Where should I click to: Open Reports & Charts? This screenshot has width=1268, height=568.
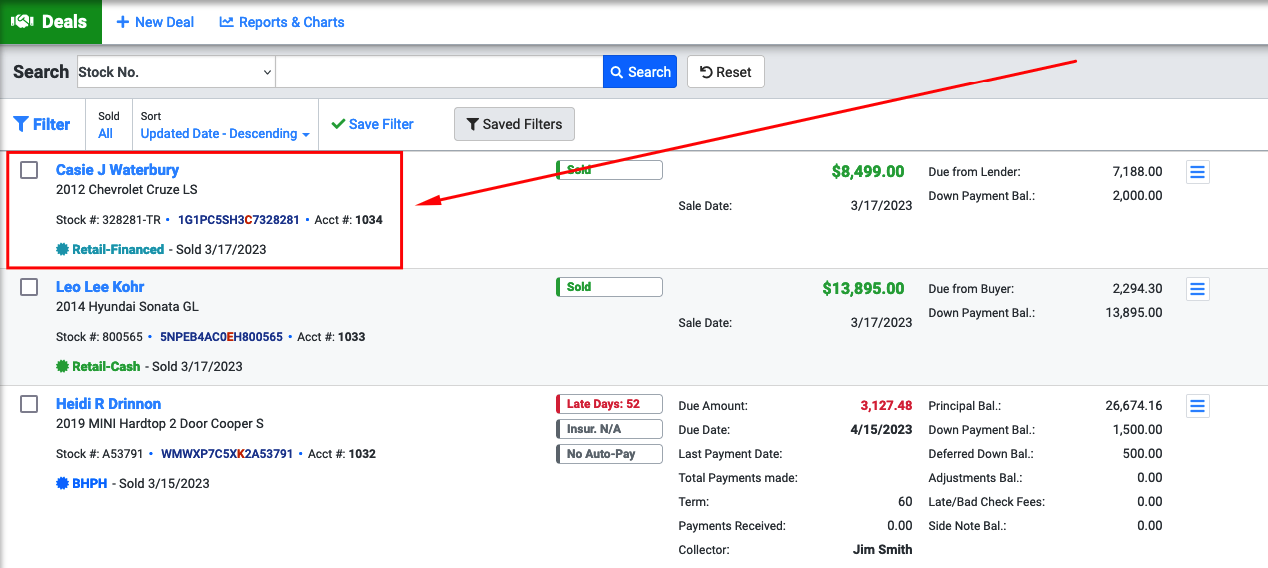282,22
